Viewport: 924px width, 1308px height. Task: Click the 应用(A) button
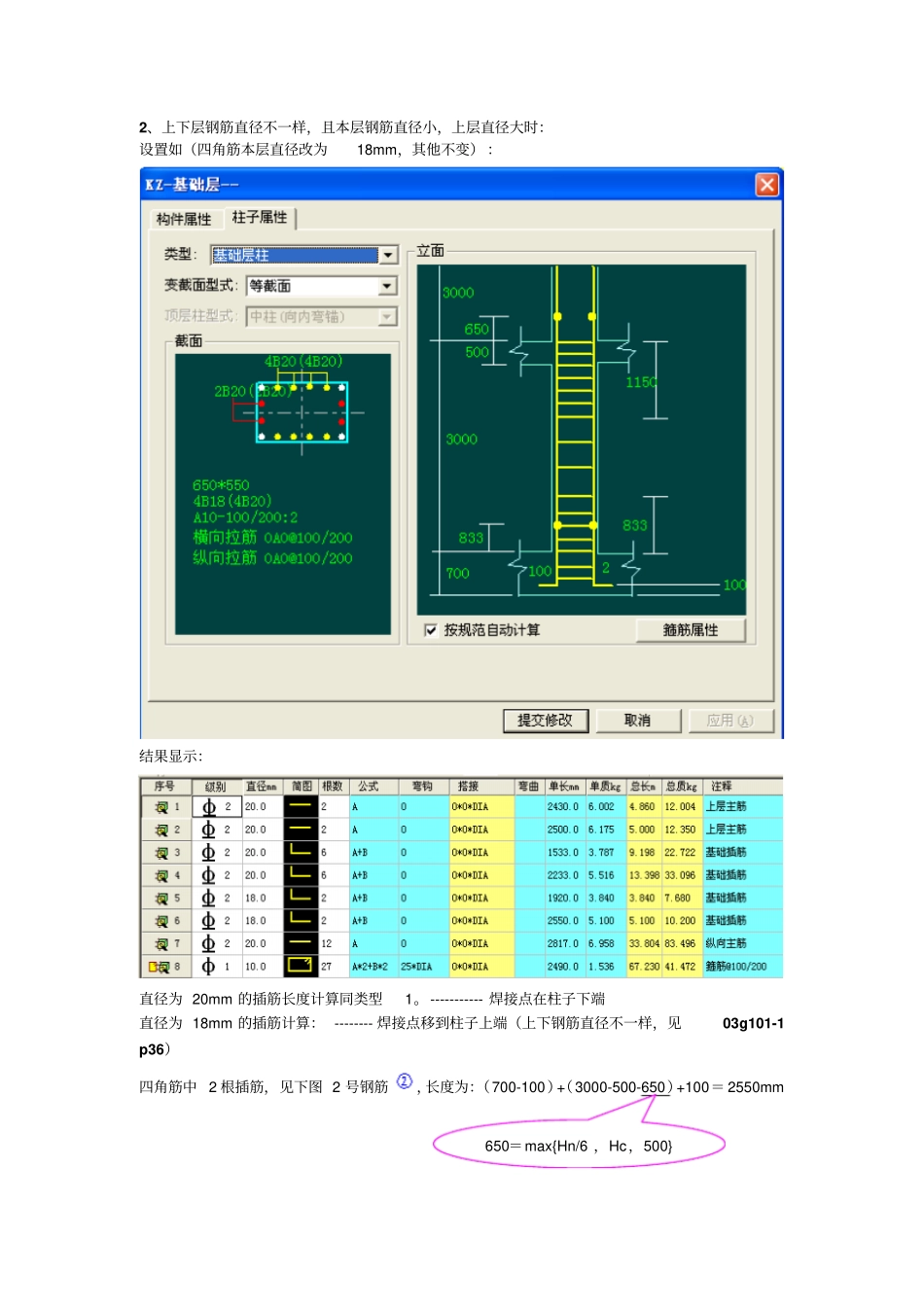click(729, 721)
